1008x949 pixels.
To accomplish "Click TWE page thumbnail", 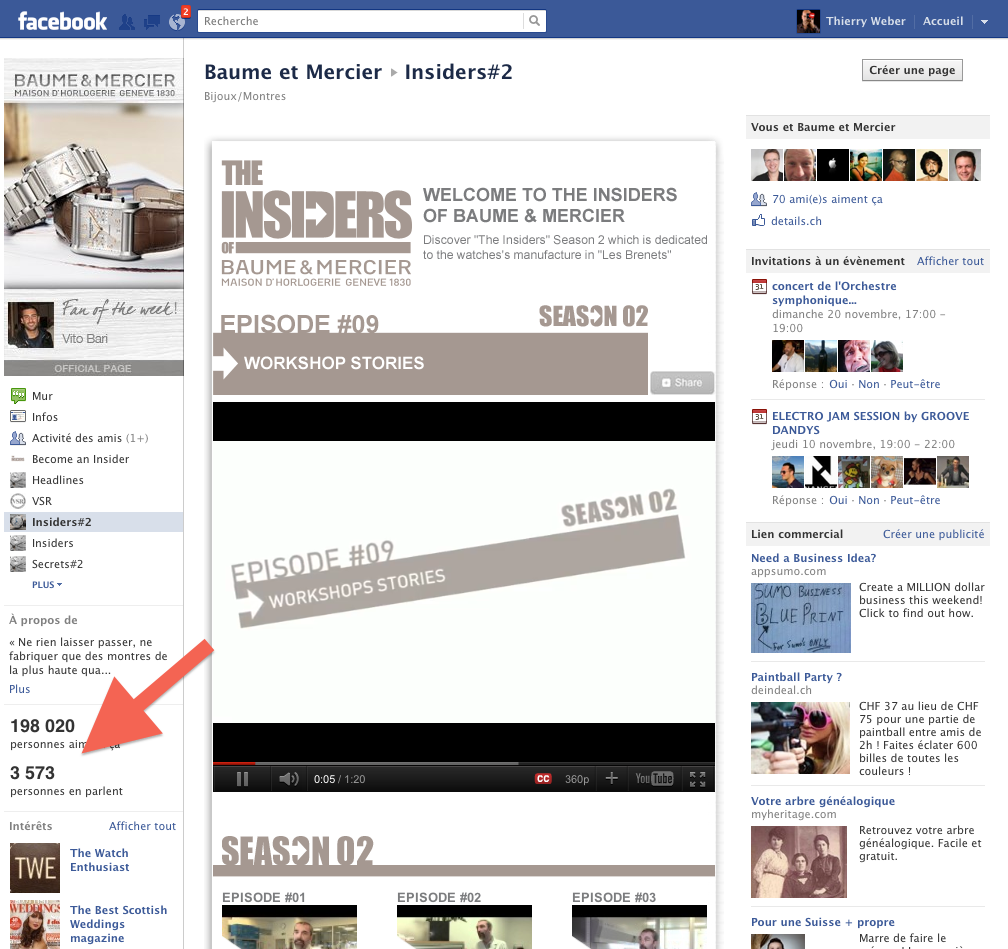I will (35, 868).
